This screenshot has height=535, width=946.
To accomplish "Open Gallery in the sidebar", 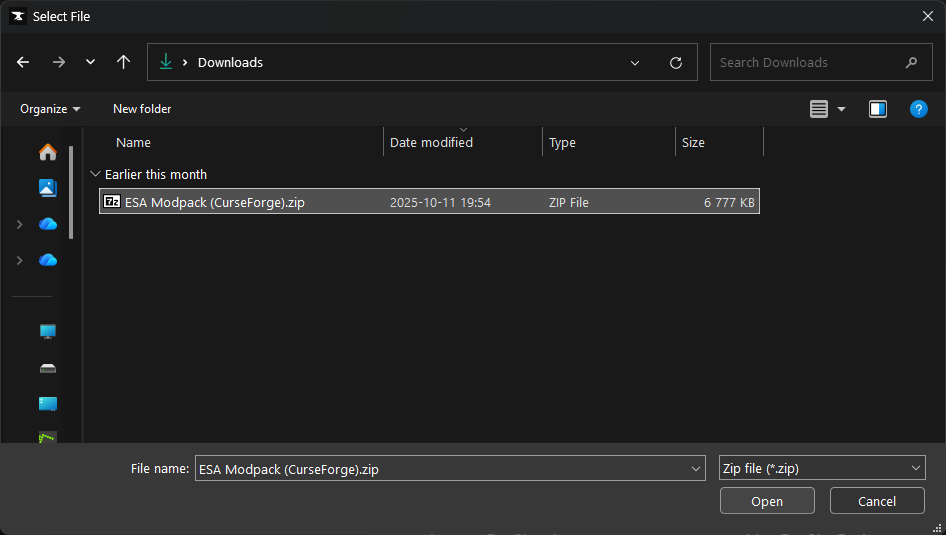I will pyautogui.click(x=47, y=188).
